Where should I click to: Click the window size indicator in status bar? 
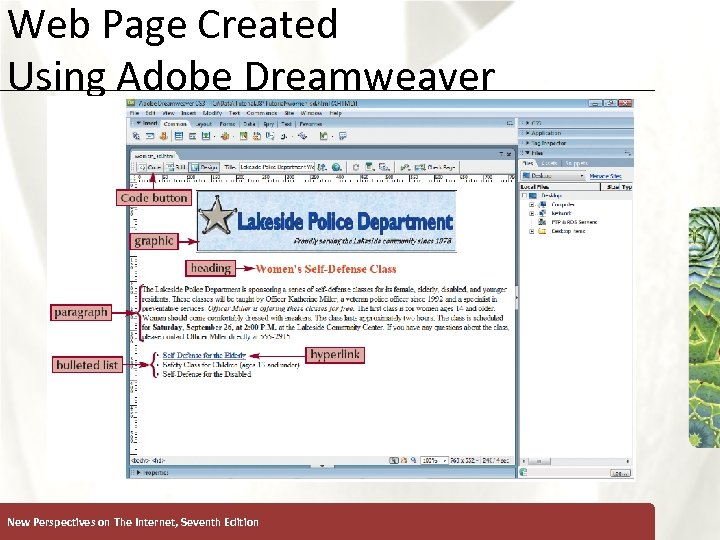(x=464, y=460)
